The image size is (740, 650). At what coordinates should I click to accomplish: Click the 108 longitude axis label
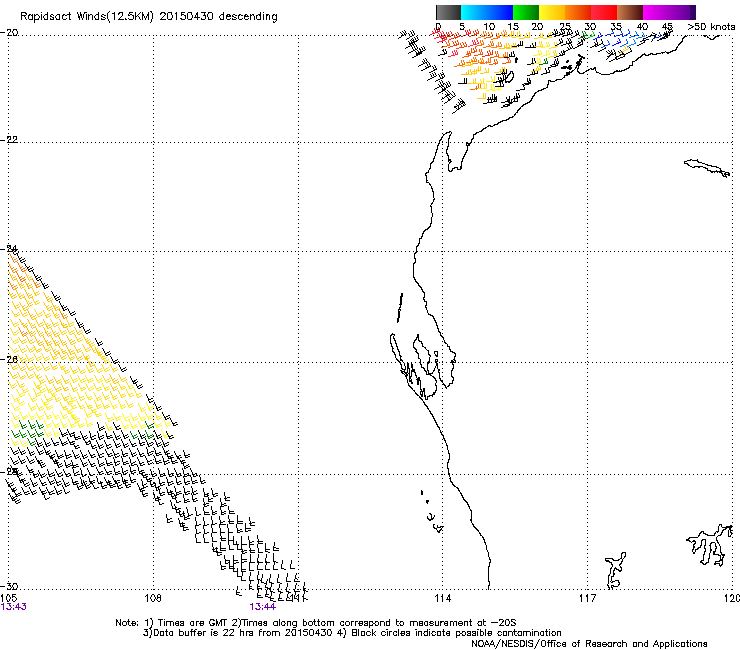tap(153, 598)
